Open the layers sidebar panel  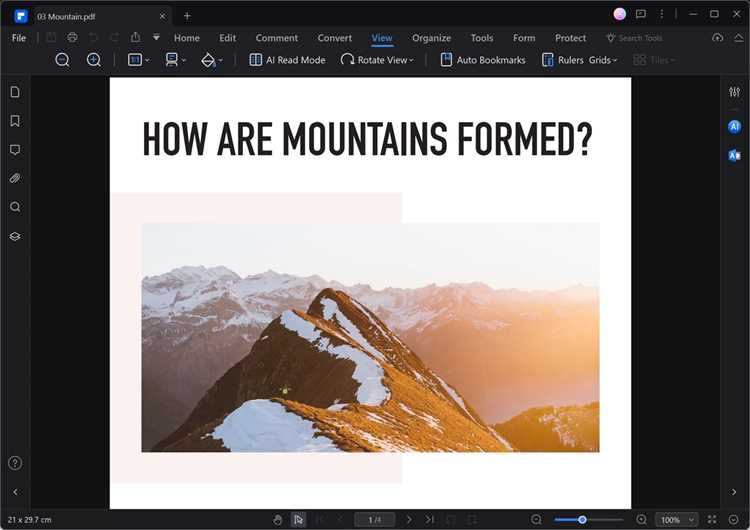[15, 236]
